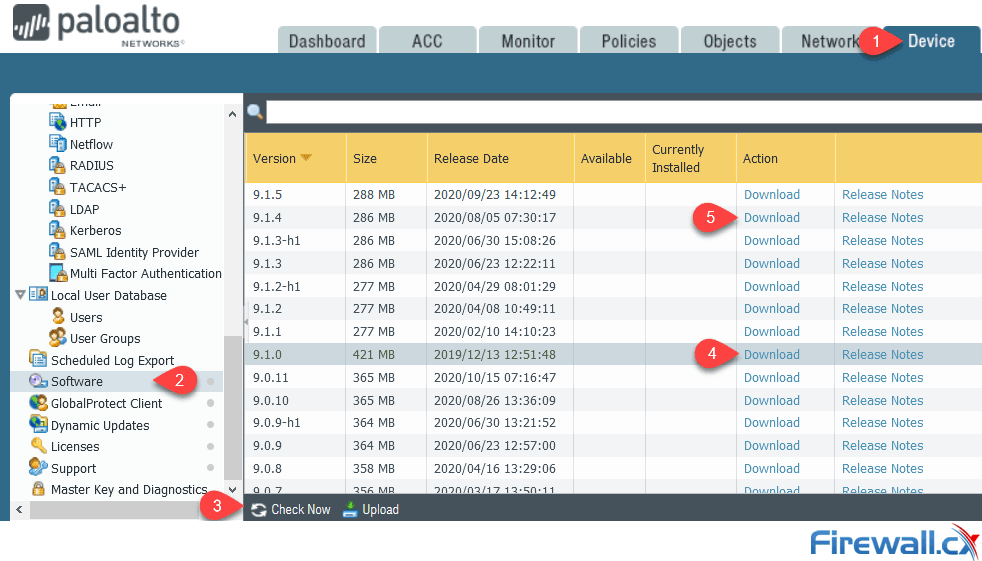This screenshot has width=982, height=561.
Task: Click the Upload arrow icon
Action: coord(350,510)
